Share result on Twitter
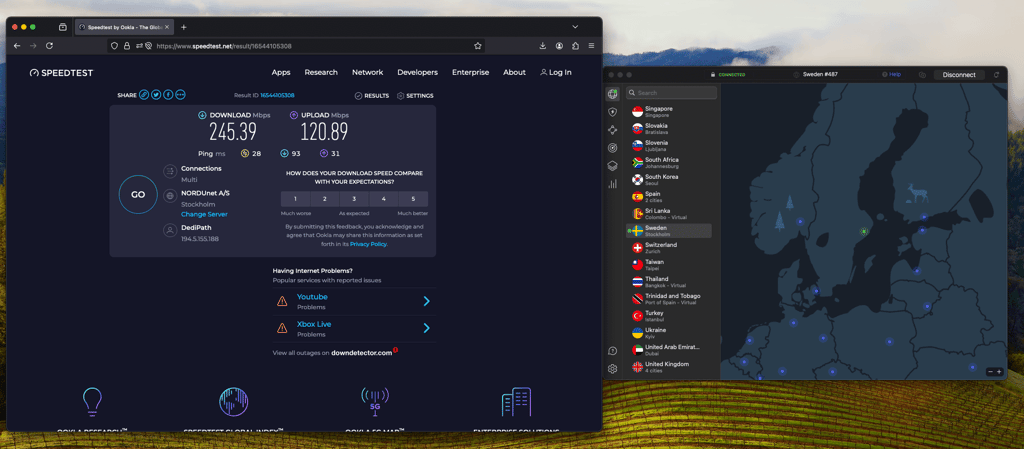This screenshot has width=1024, height=449. (x=156, y=95)
